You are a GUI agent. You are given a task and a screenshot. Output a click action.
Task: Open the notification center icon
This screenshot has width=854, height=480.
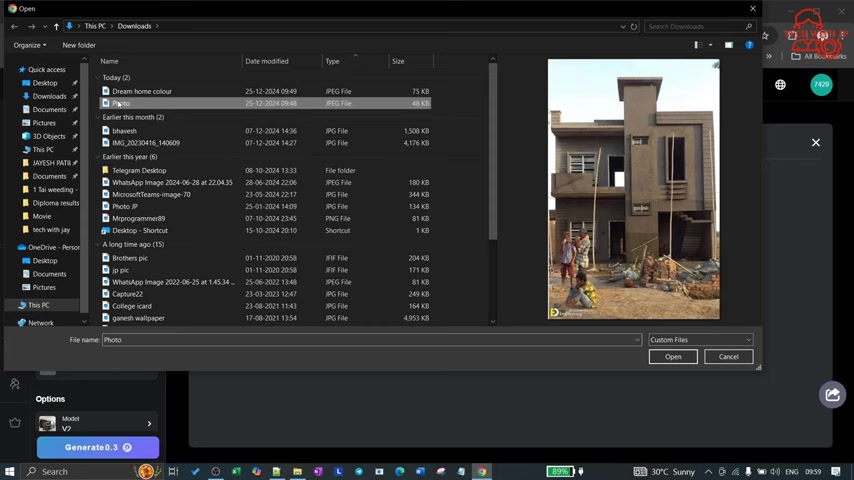(835, 471)
